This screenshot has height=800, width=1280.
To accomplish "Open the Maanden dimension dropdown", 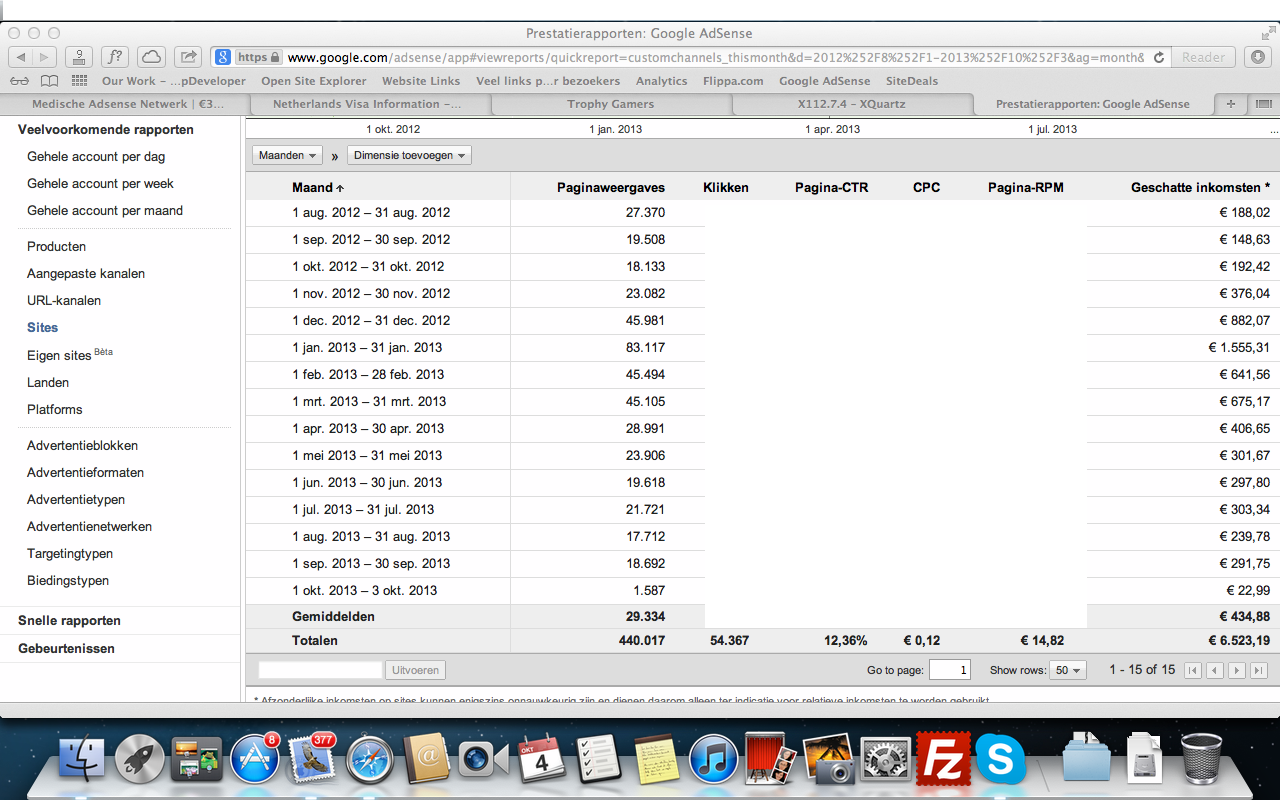I will [x=287, y=156].
